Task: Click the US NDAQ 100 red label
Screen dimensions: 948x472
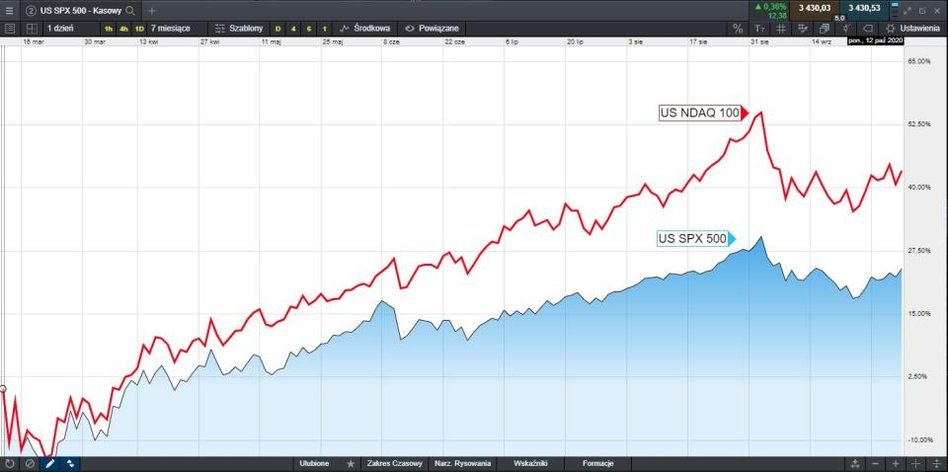Action: [x=700, y=113]
